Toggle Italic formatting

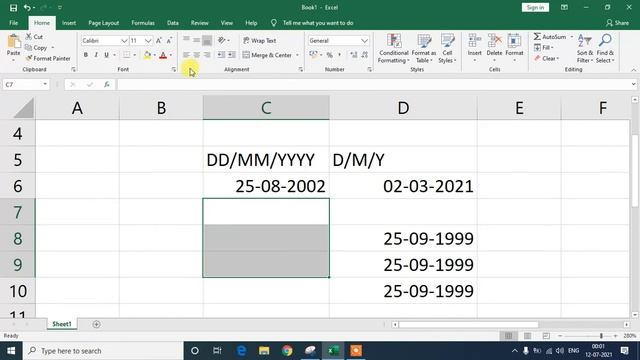[x=96, y=55]
